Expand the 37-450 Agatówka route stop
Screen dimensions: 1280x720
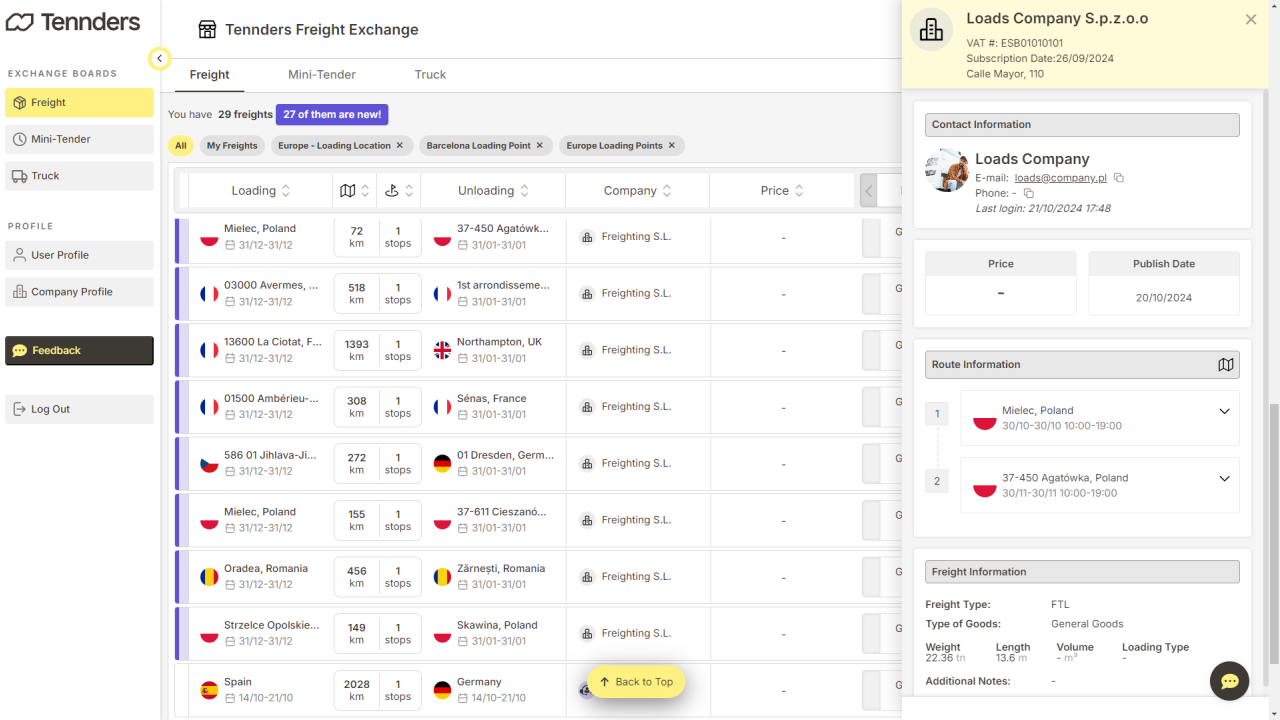click(1224, 479)
